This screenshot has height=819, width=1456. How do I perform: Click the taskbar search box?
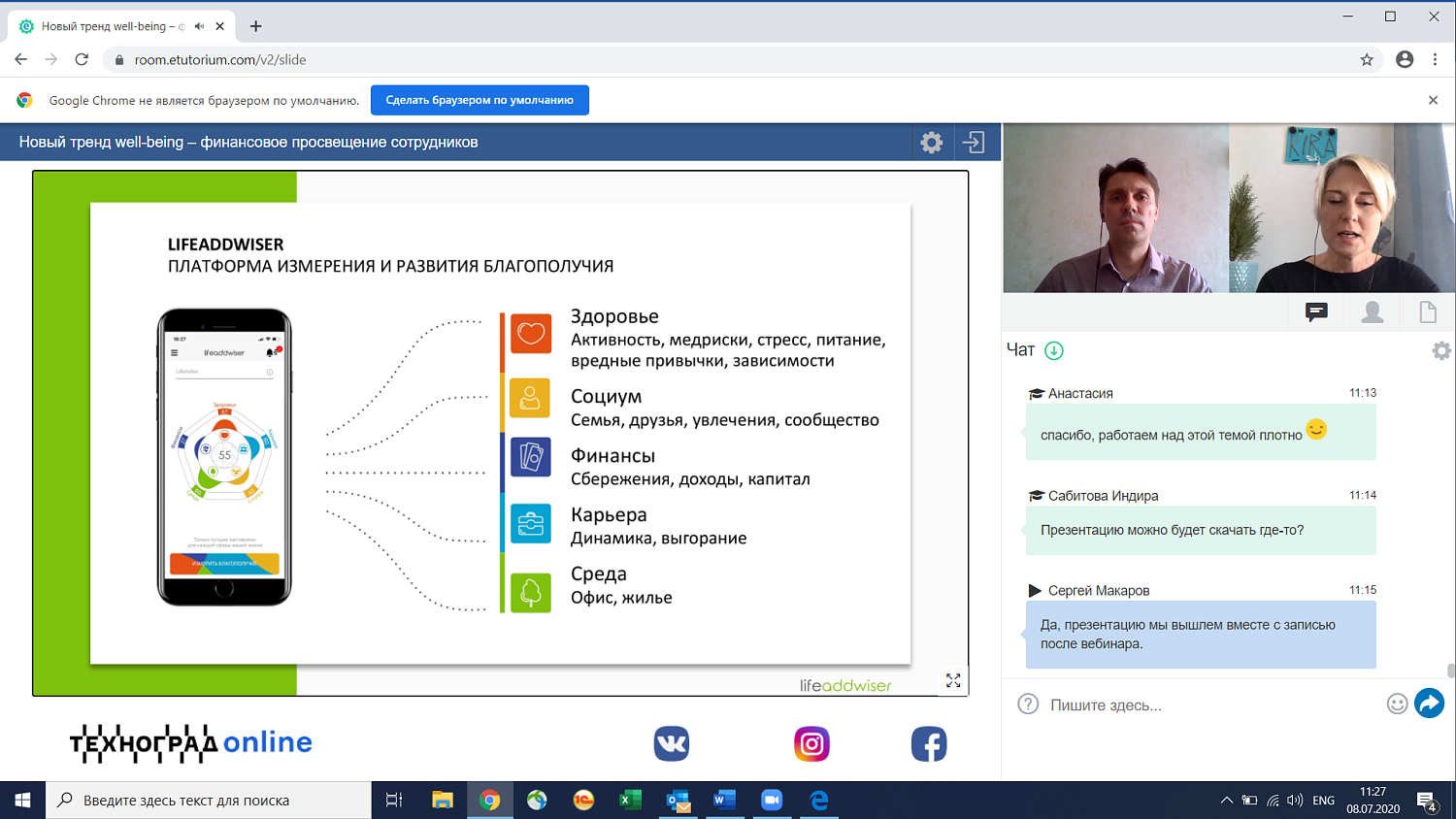tap(209, 801)
